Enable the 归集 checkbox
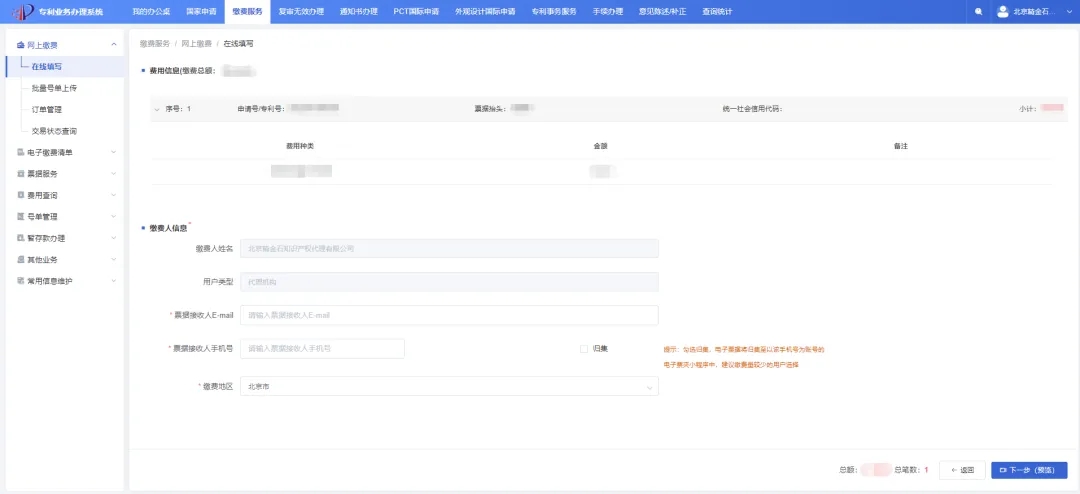 click(583, 349)
